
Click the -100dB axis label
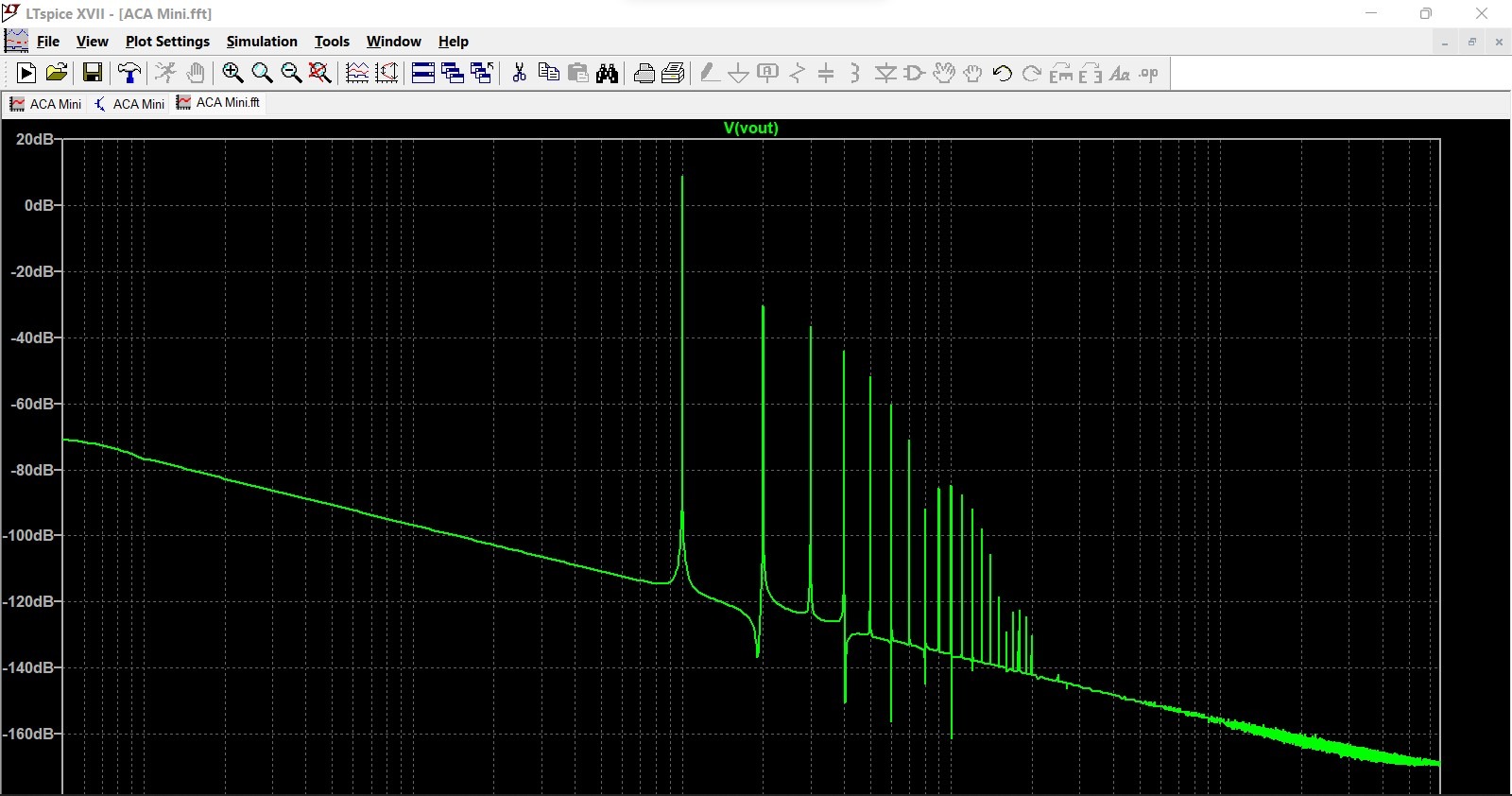pyautogui.click(x=30, y=535)
